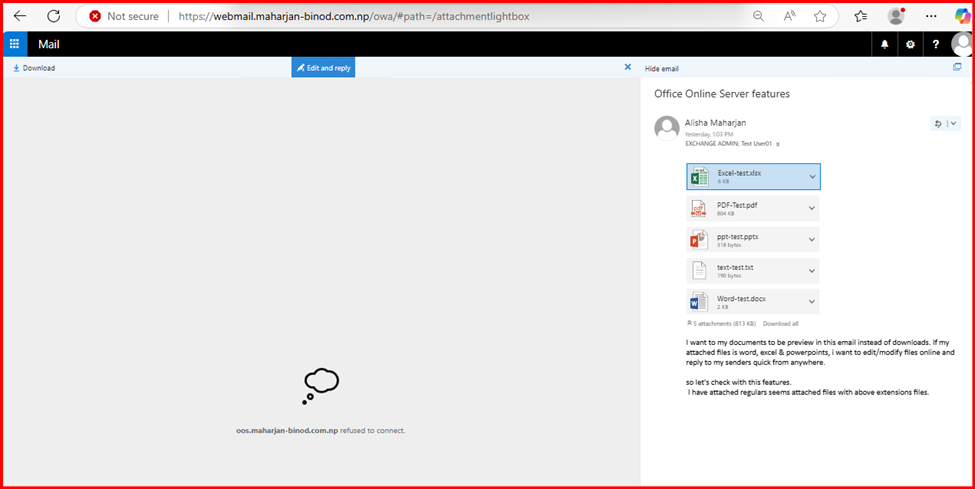Expand options for Excel-test.xlsx attachment
The height and width of the screenshot is (489, 975).
pyautogui.click(x=812, y=177)
